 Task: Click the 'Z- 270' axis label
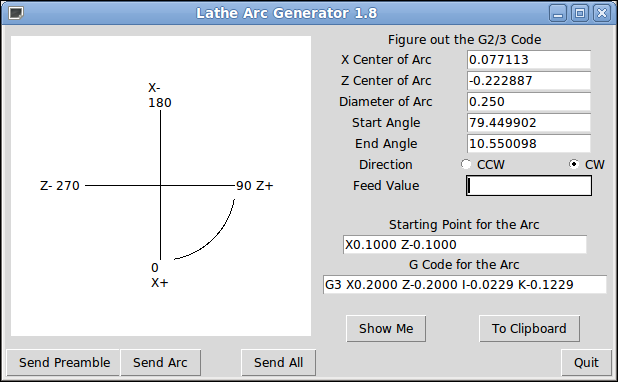pos(60,185)
